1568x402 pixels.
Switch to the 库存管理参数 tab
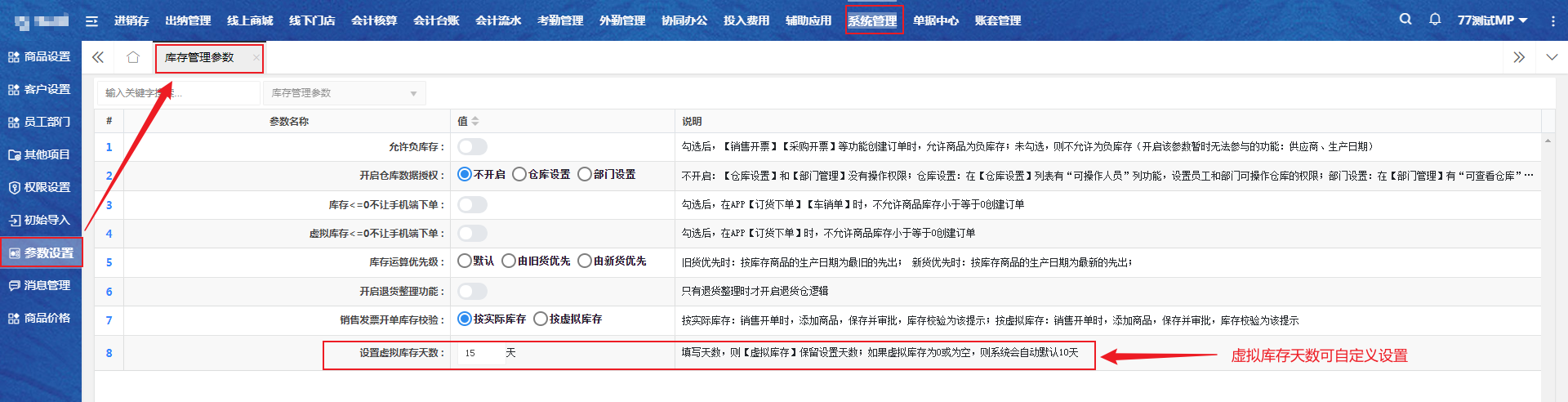coord(200,57)
